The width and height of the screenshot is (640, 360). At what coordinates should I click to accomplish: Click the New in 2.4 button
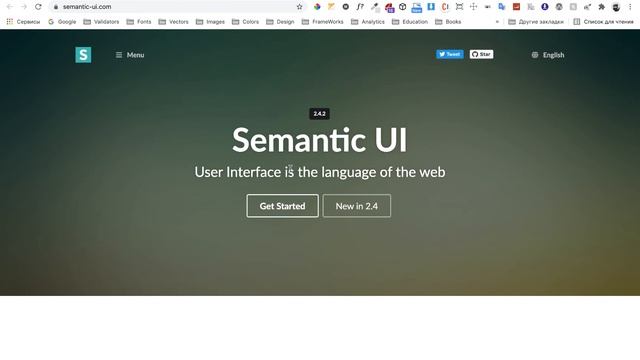(357, 206)
